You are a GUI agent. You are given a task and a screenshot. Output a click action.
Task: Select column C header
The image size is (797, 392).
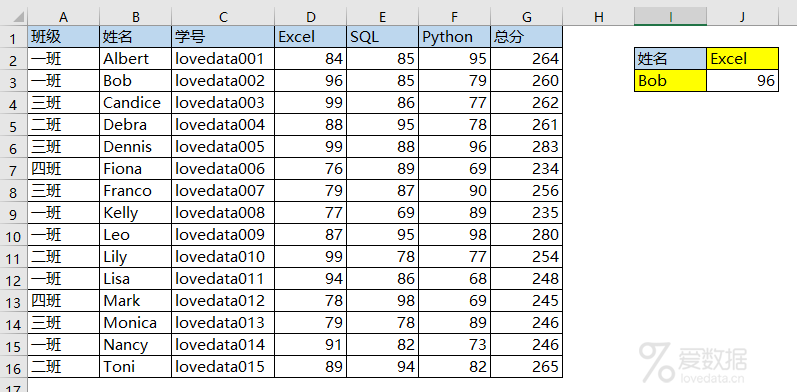tap(223, 17)
